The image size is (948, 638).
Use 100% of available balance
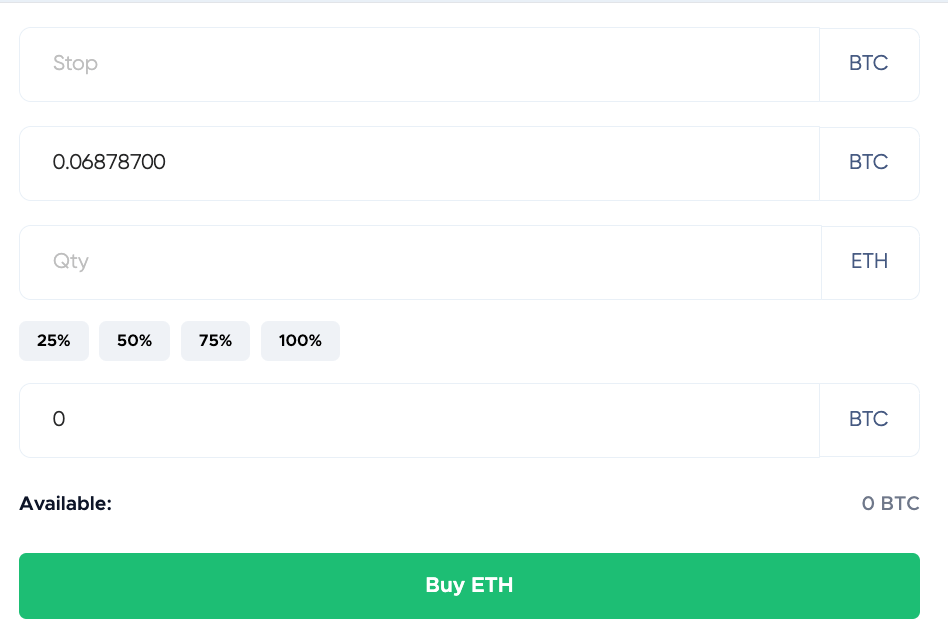[300, 341]
